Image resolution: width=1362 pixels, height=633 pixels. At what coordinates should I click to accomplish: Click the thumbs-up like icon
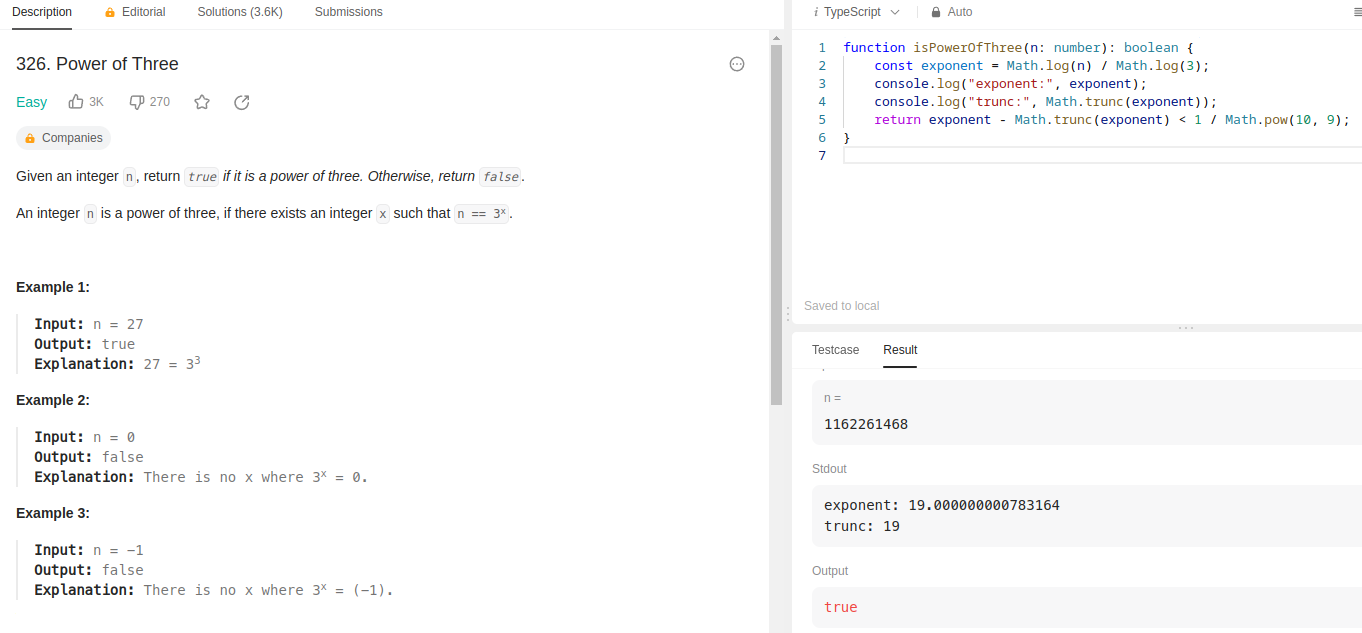[76, 102]
